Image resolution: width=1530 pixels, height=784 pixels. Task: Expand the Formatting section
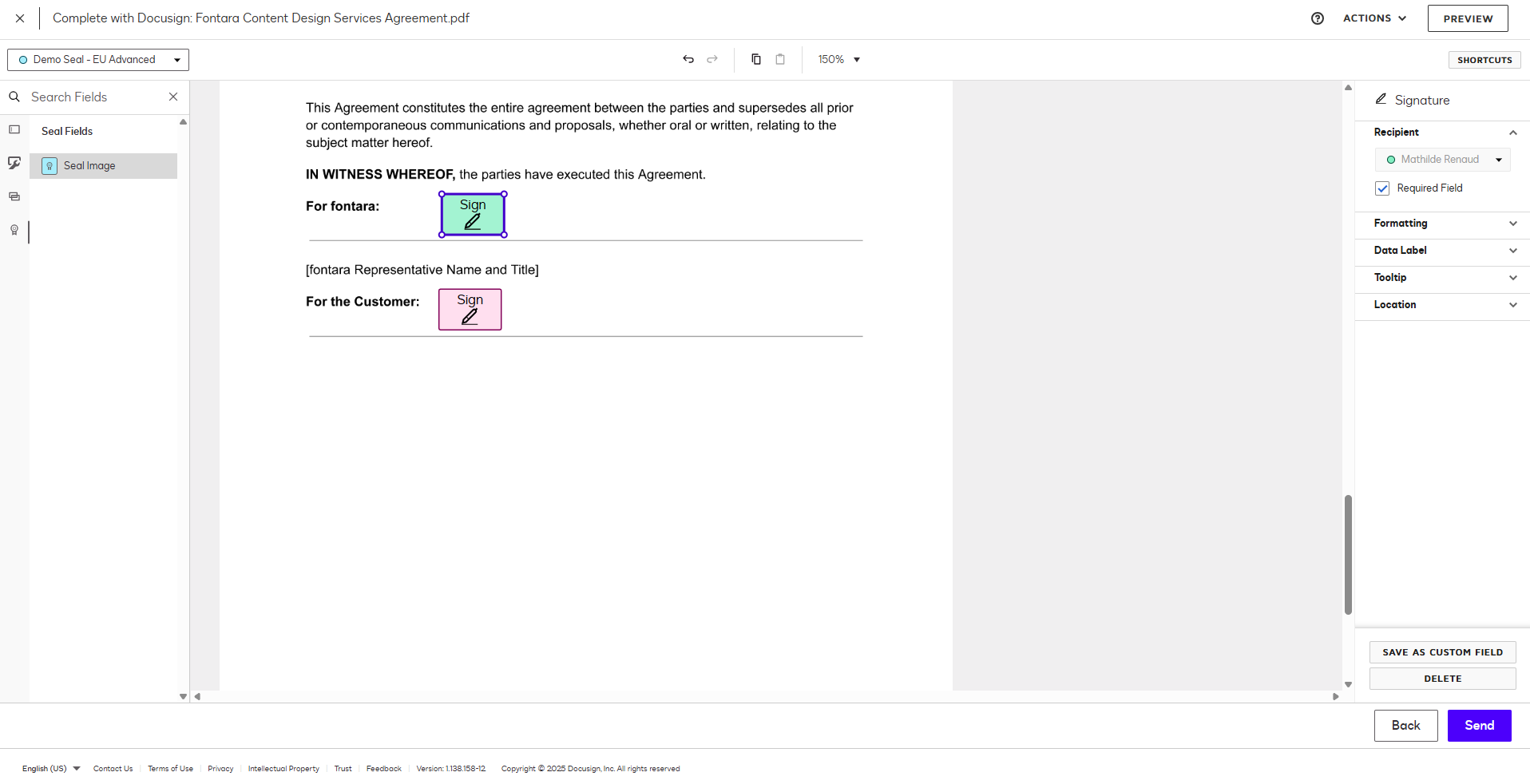pyautogui.click(x=1512, y=224)
